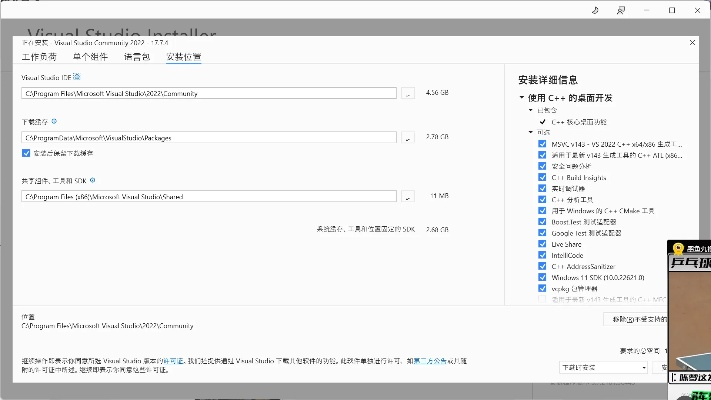Uncheck C++ Build Insights
Viewport: 711px width, 400px height.
(542, 177)
